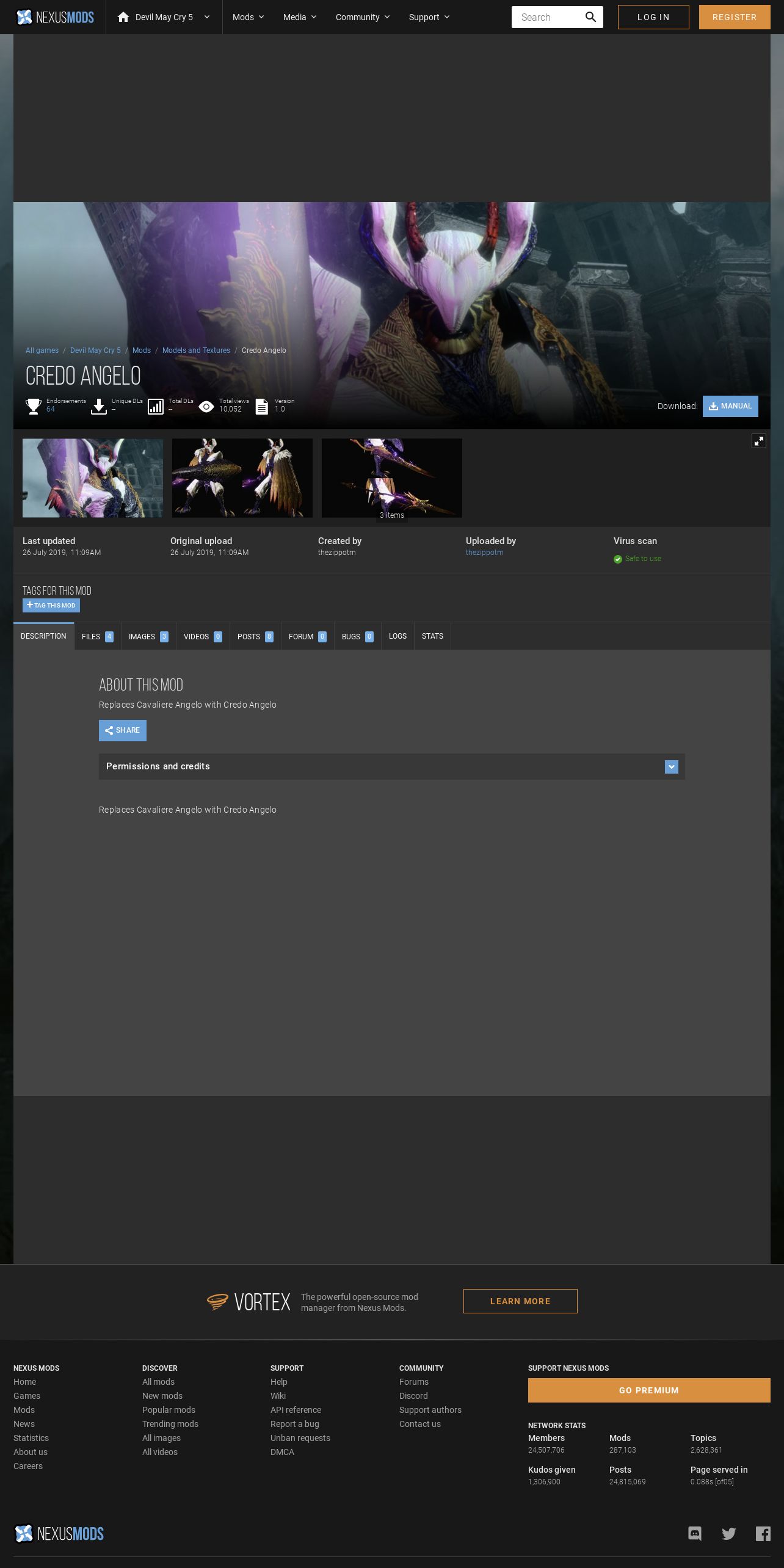Click footer DMCA link
This screenshot has width=784, height=1568.
click(282, 1452)
